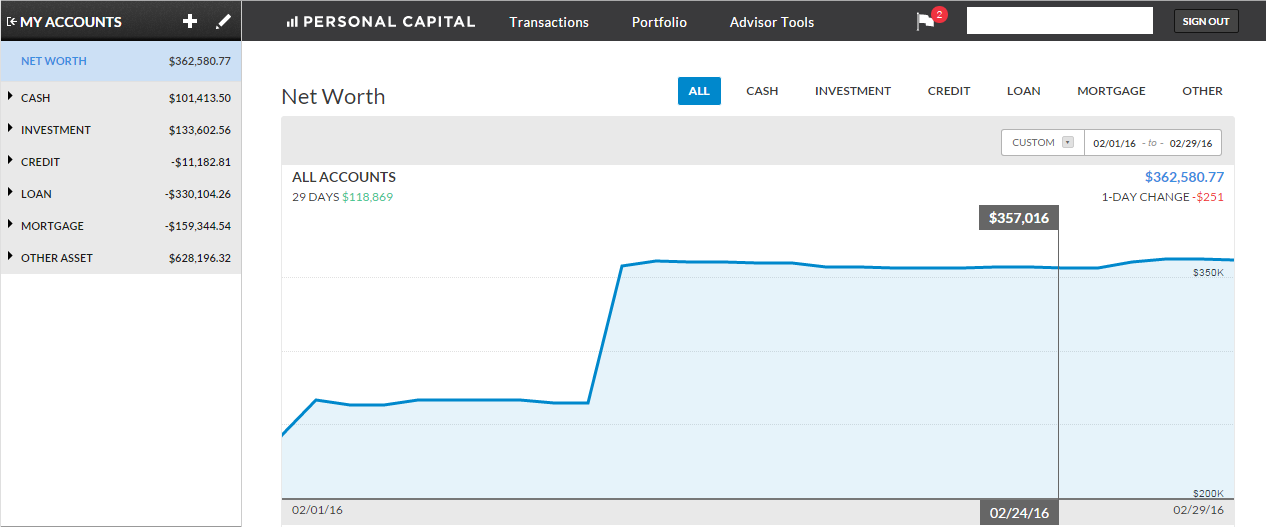Image resolution: width=1266 pixels, height=527 pixels.
Task: Click the Sign Out button
Action: 1206,21
